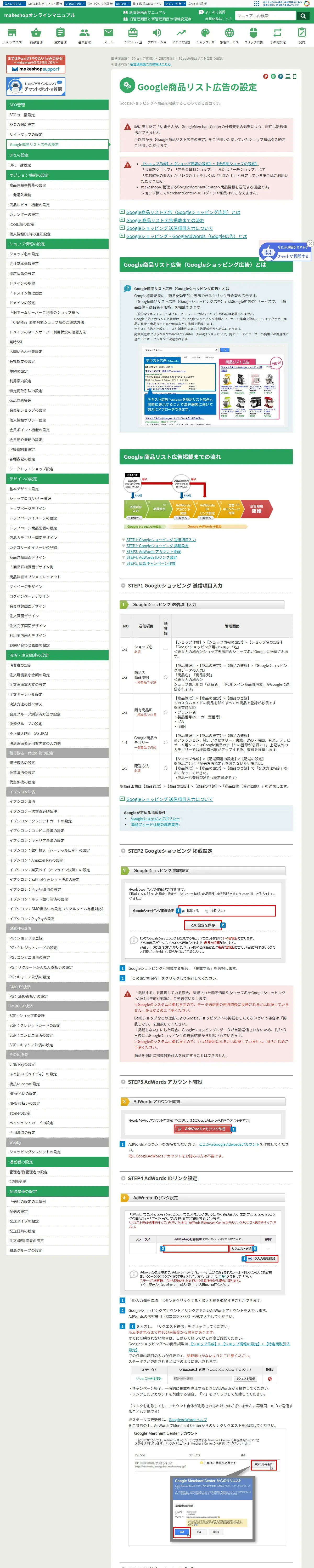The height and width of the screenshot is (1568, 314).
Task: Select 商品見積書機能の設定 in sidebar
Action: [57, 185]
